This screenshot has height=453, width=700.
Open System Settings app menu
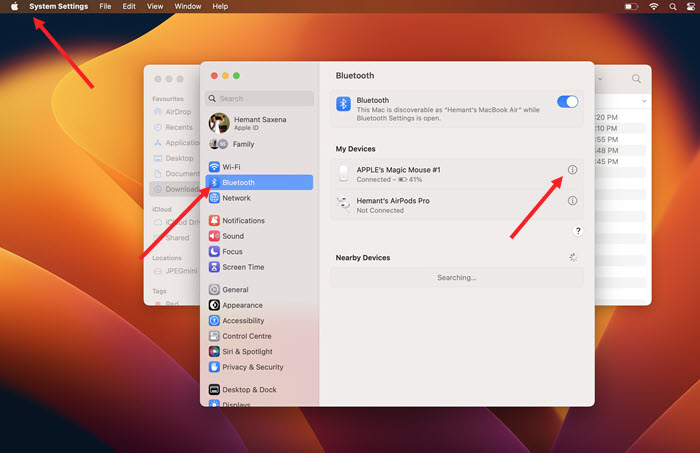click(58, 6)
